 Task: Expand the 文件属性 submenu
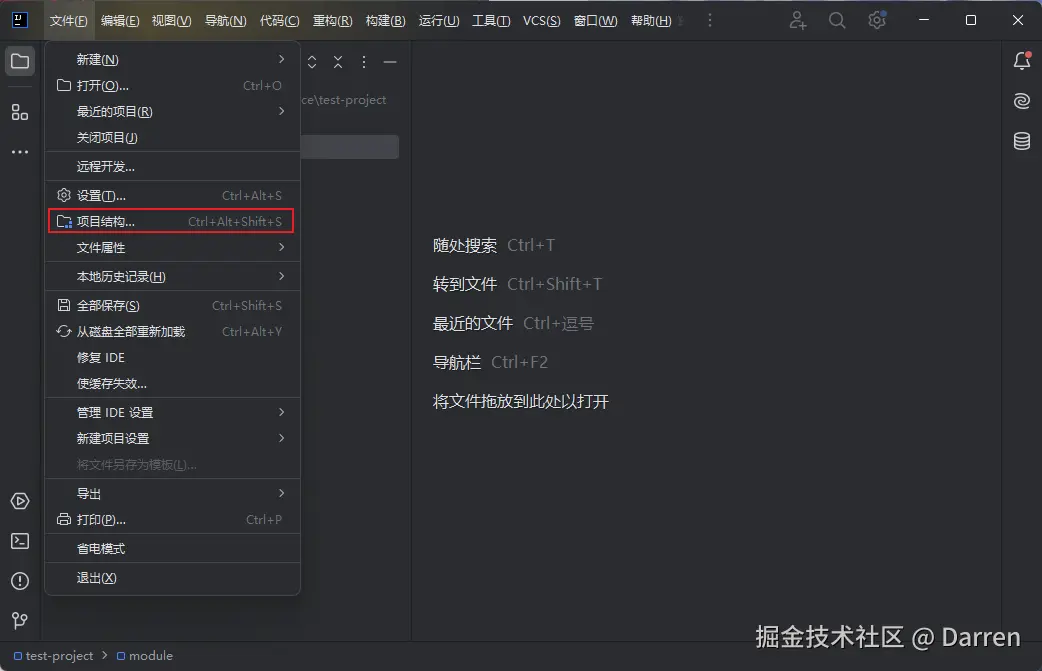(173, 247)
